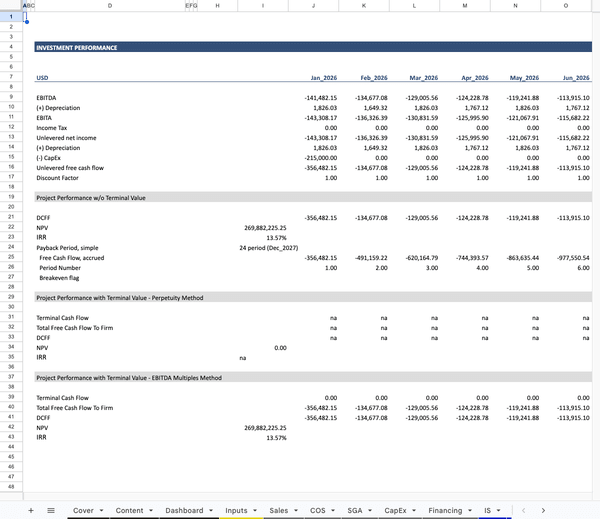Click the Apr_2026 column heading

coord(475,78)
